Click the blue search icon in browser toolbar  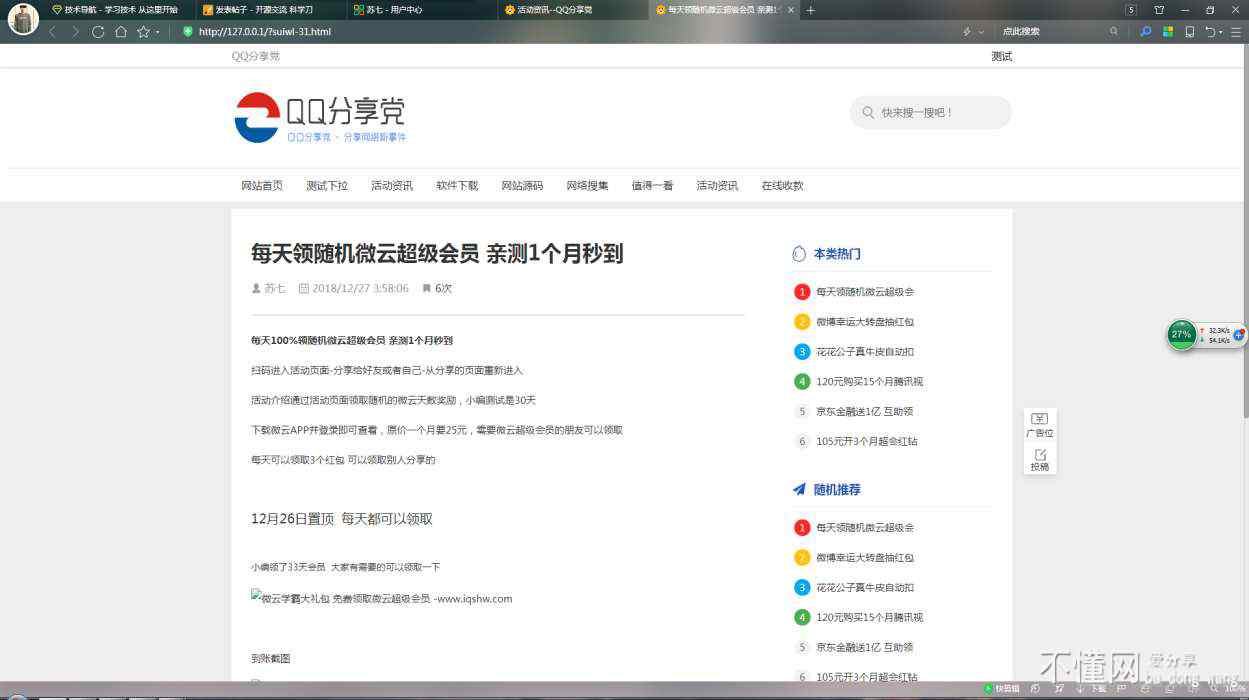(x=1146, y=31)
